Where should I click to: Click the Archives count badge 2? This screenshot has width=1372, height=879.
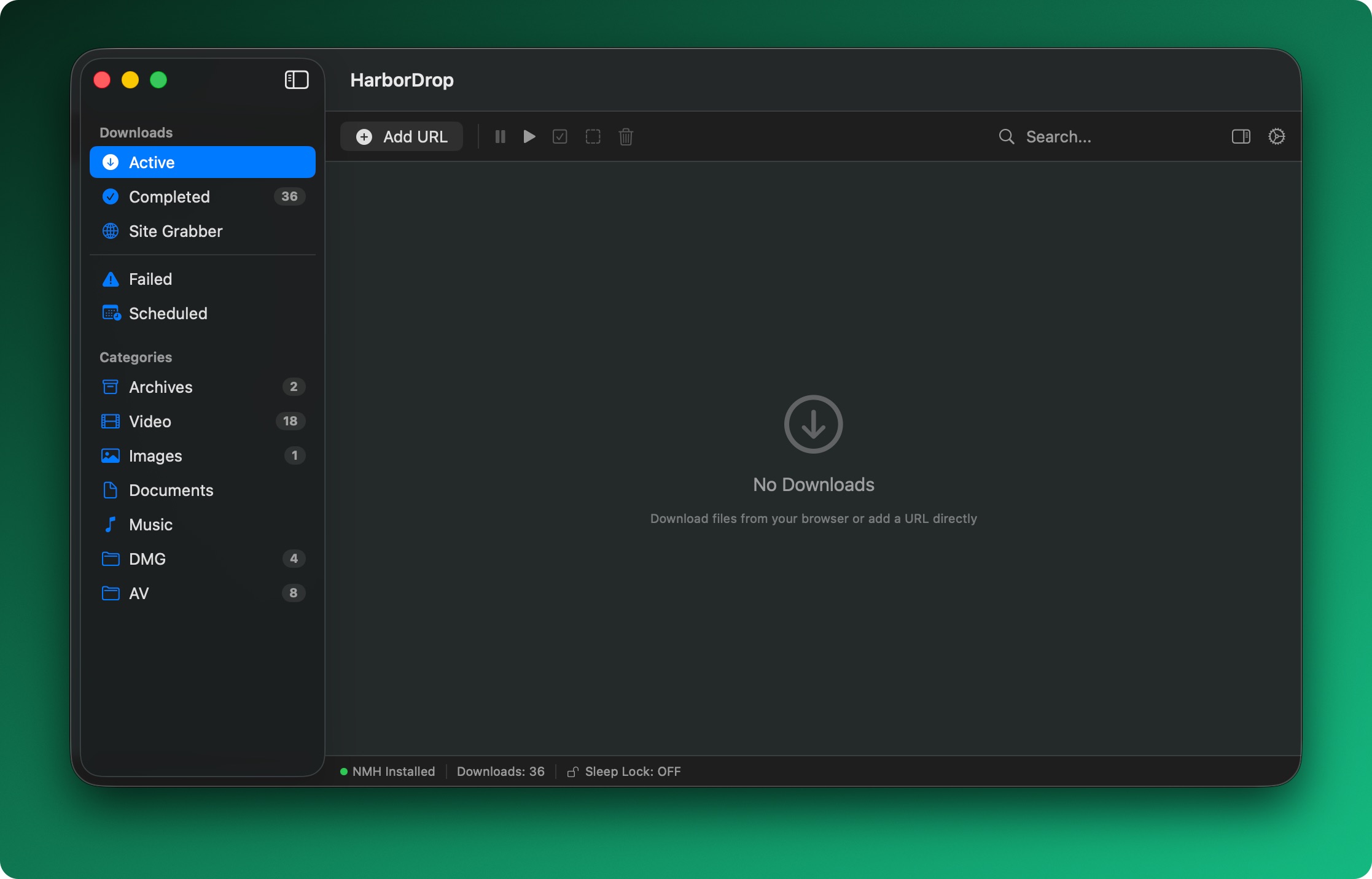point(294,387)
